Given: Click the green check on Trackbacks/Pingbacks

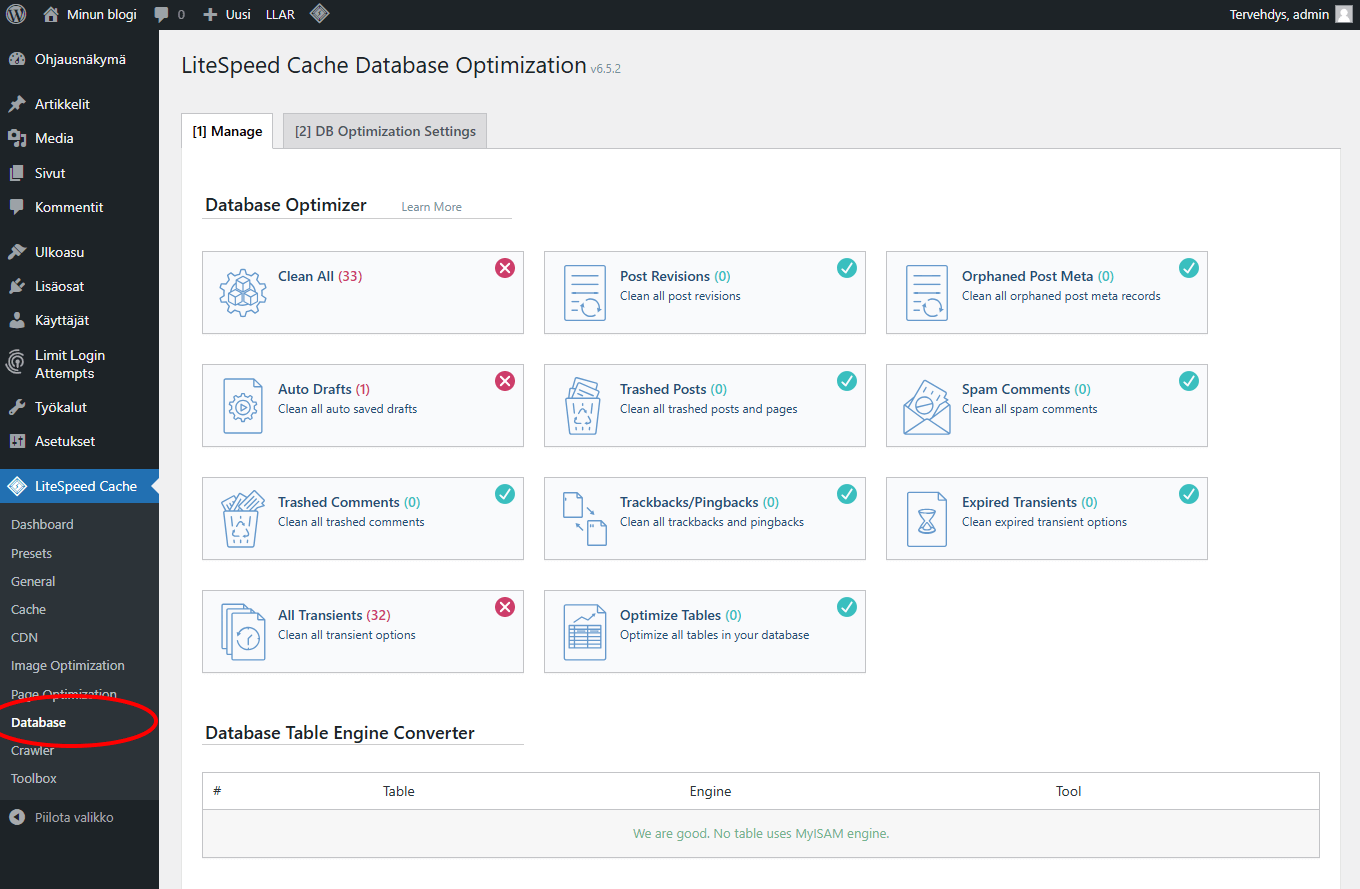Looking at the screenshot, I should [847, 494].
